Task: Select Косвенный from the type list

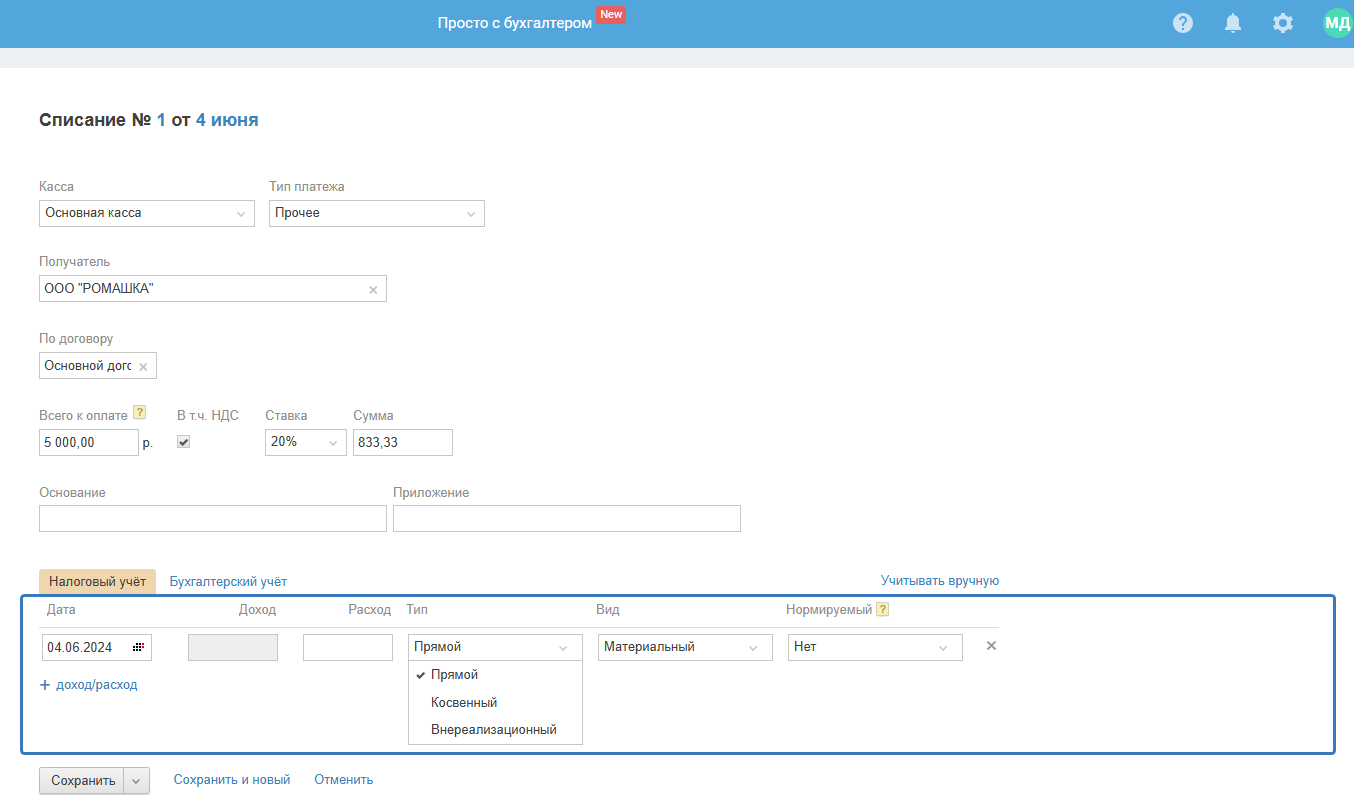Action: click(464, 703)
